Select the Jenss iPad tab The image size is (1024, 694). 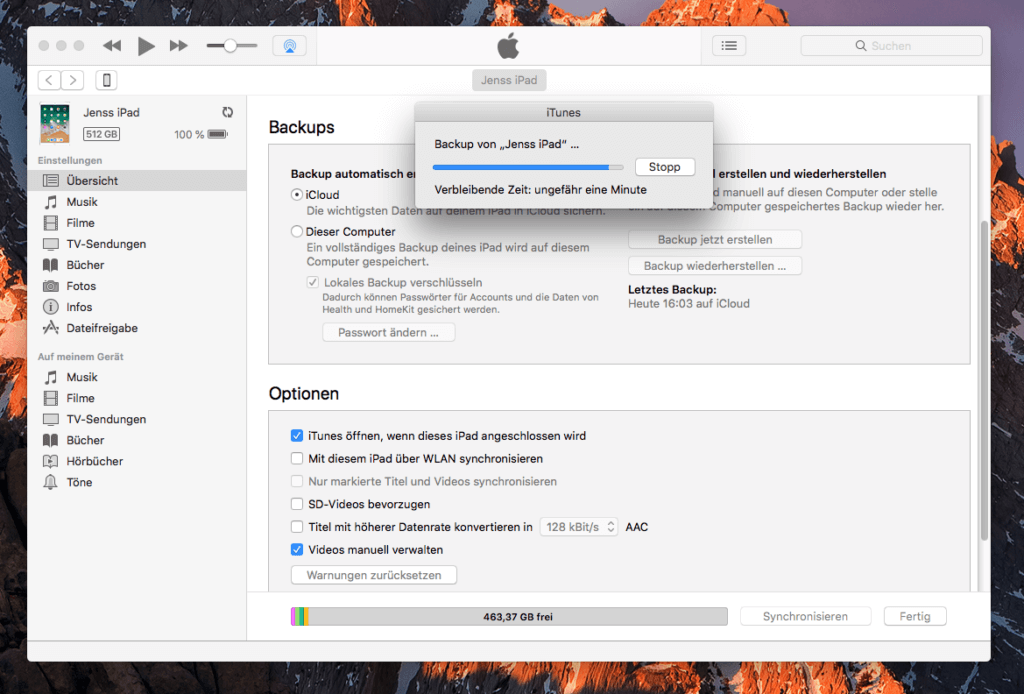(509, 80)
